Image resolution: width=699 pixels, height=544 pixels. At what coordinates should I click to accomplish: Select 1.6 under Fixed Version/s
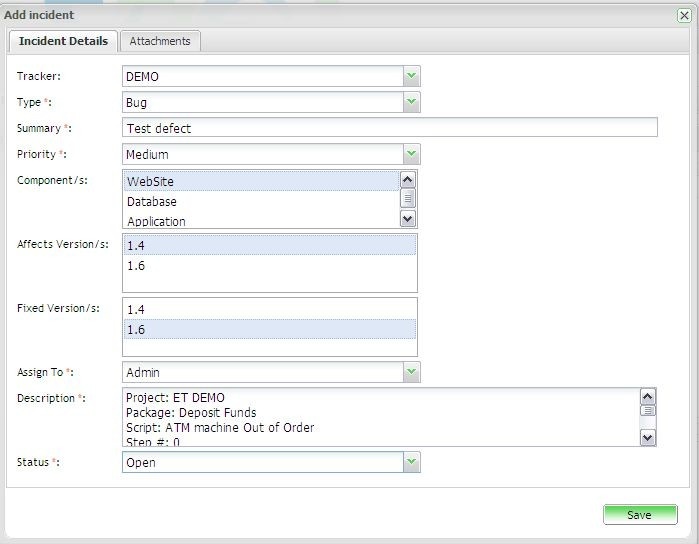[269, 330]
